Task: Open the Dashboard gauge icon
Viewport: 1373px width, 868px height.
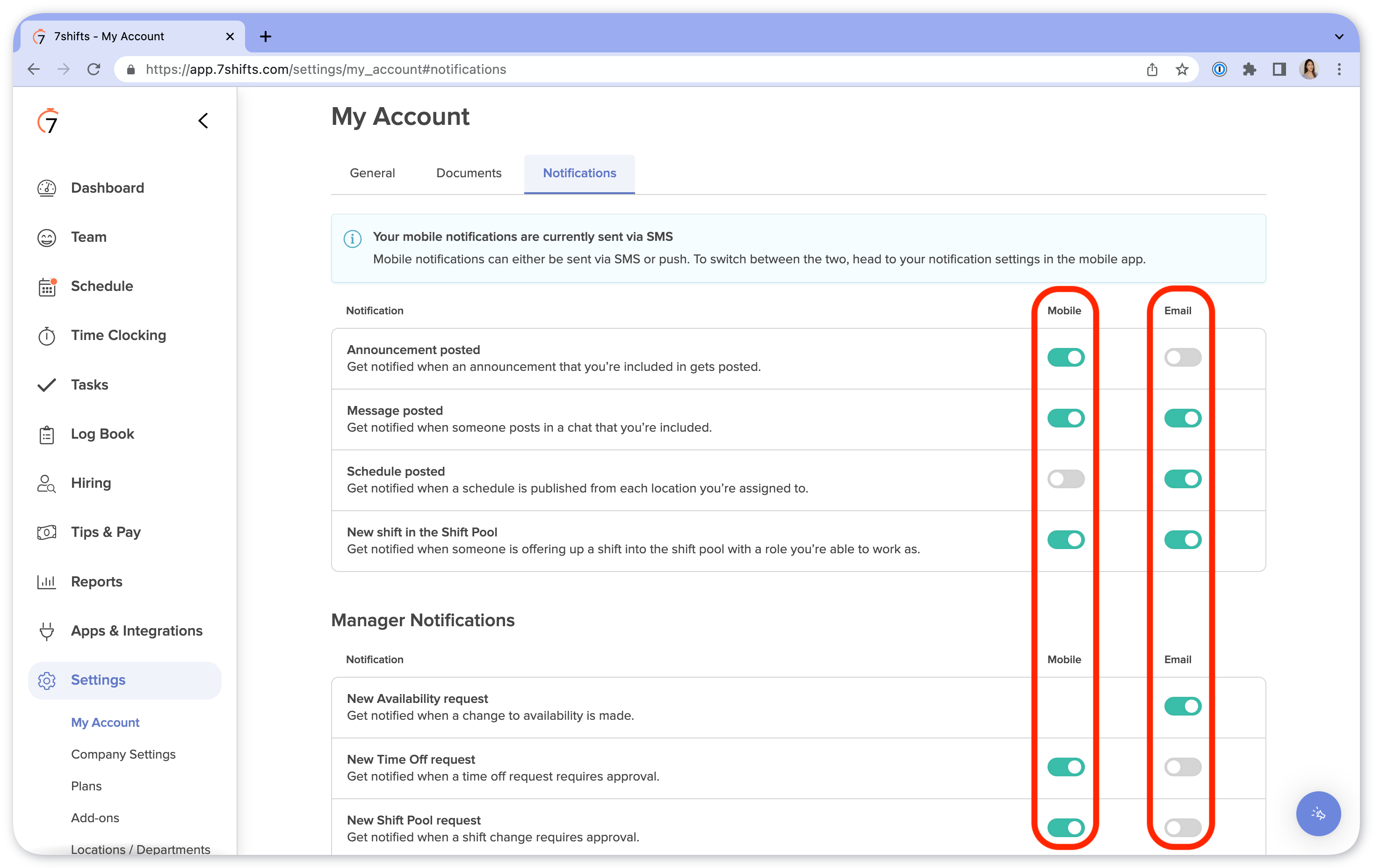Action: 47,188
